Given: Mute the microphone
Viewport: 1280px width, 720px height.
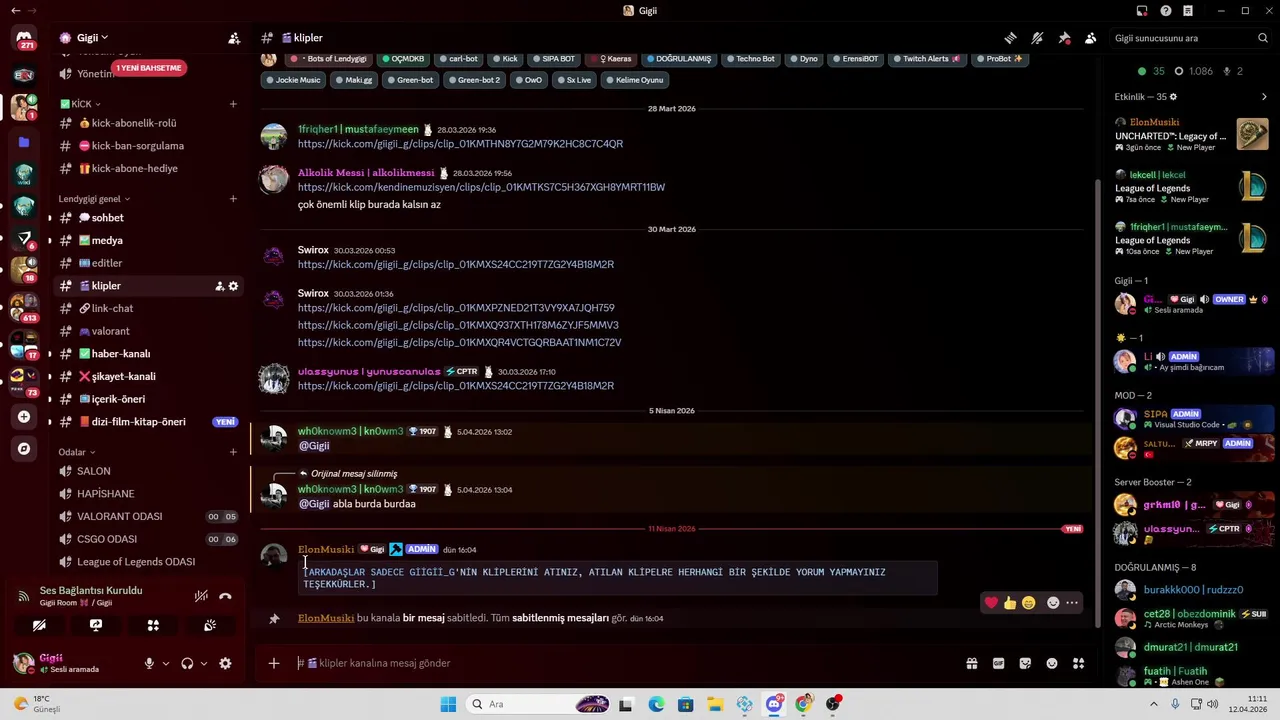Looking at the screenshot, I should (149, 663).
